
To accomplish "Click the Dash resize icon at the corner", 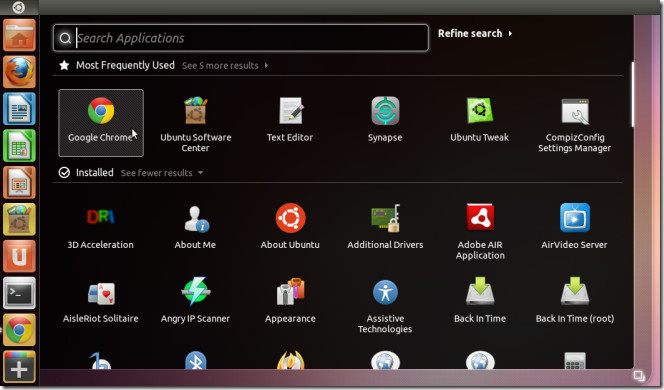I will click(639, 376).
